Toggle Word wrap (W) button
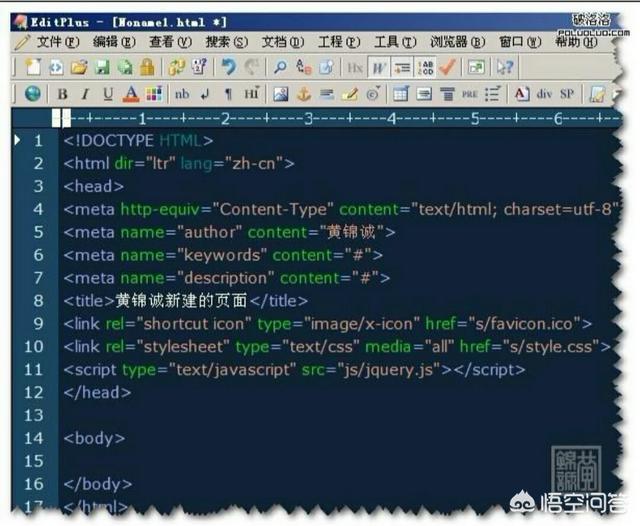 378,67
